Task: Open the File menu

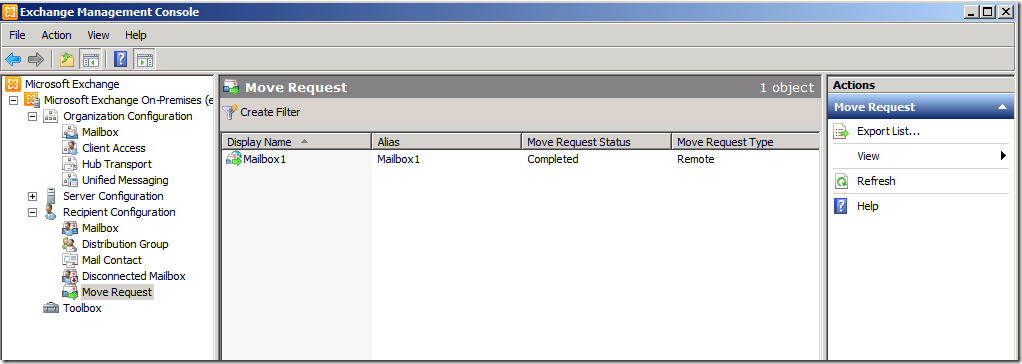Action: (18, 35)
